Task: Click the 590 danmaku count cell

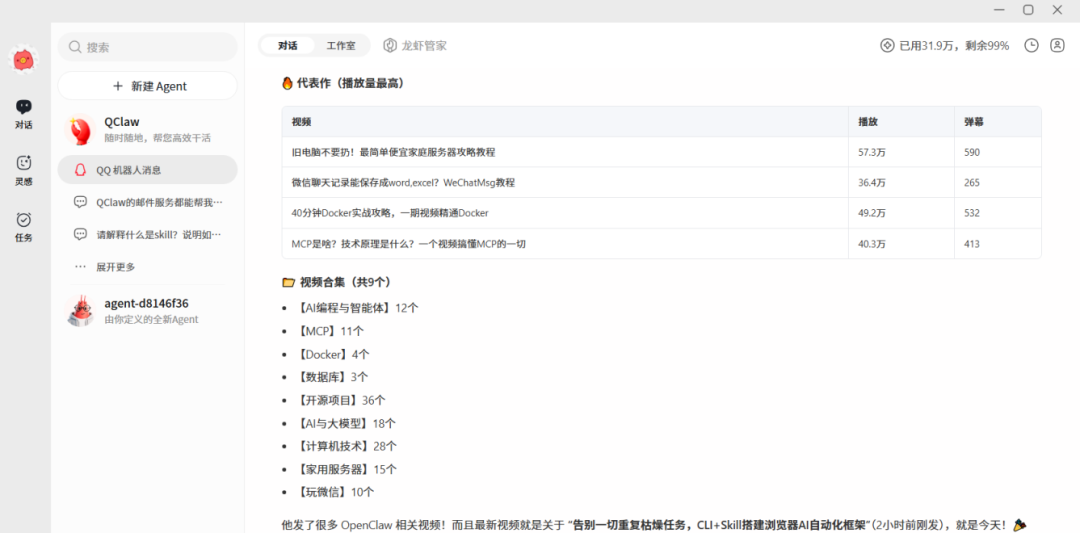Action: (972, 152)
